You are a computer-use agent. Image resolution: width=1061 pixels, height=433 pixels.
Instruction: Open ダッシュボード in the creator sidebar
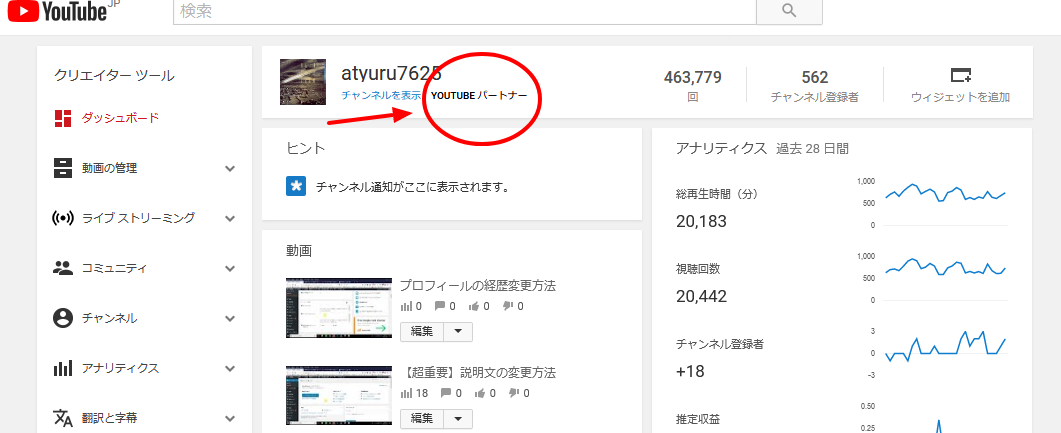[120, 118]
